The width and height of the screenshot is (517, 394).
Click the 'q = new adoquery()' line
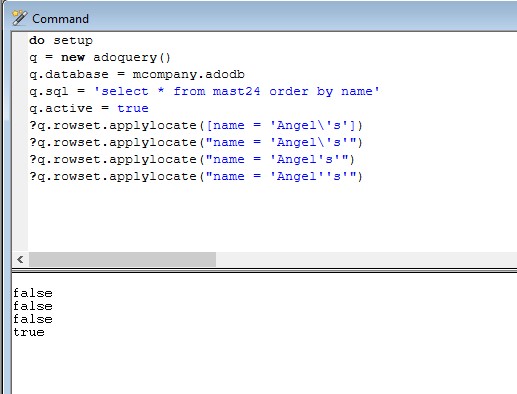point(100,57)
